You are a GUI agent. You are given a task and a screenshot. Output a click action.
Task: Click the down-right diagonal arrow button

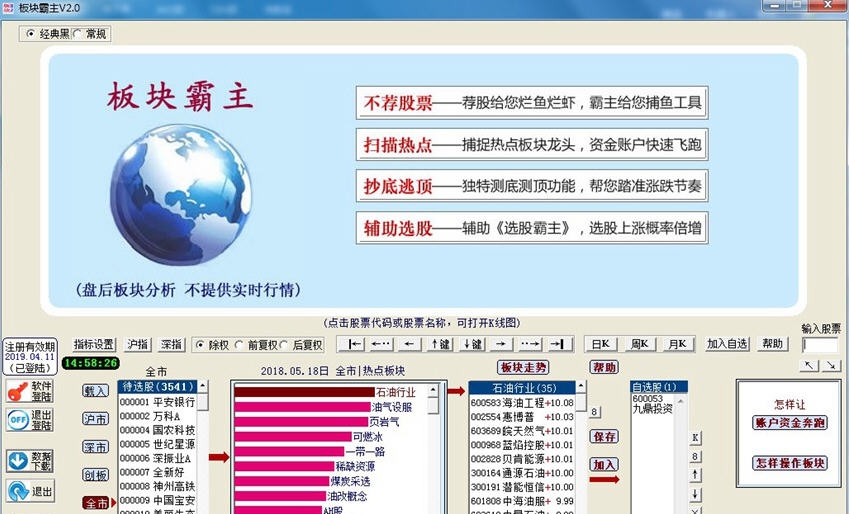point(831,366)
